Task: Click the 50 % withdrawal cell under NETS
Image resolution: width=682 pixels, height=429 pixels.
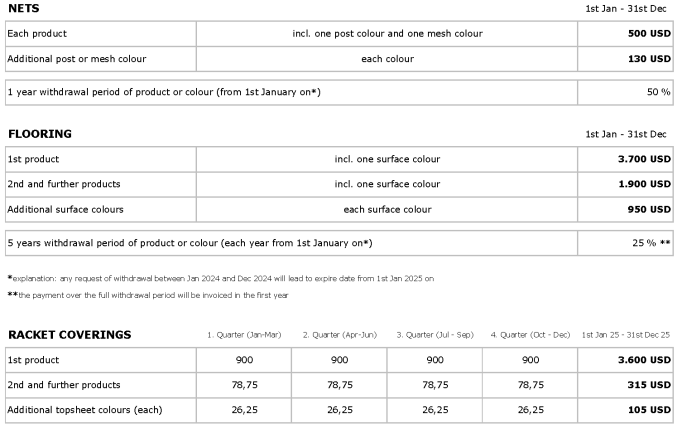Action: click(625, 92)
